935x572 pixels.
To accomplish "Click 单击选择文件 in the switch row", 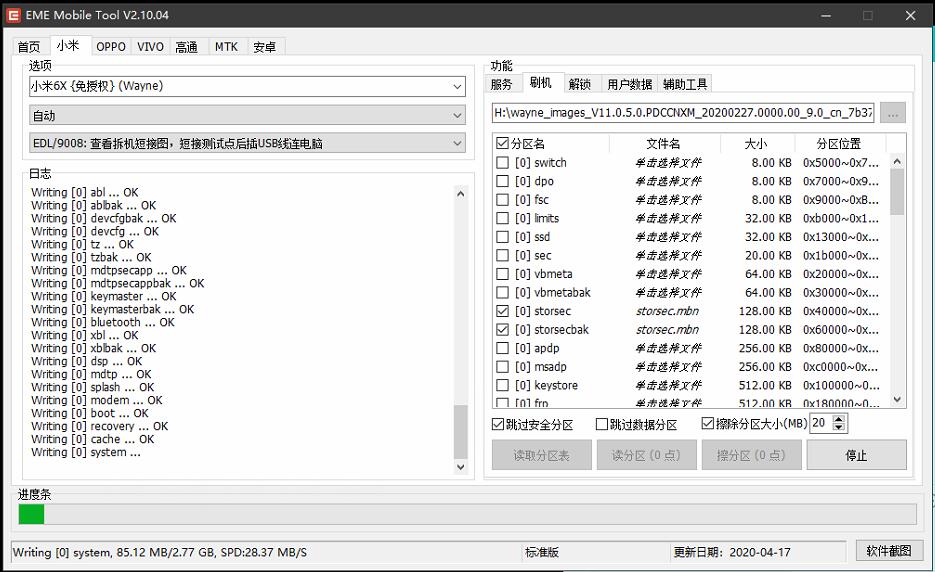I will [668, 163].
